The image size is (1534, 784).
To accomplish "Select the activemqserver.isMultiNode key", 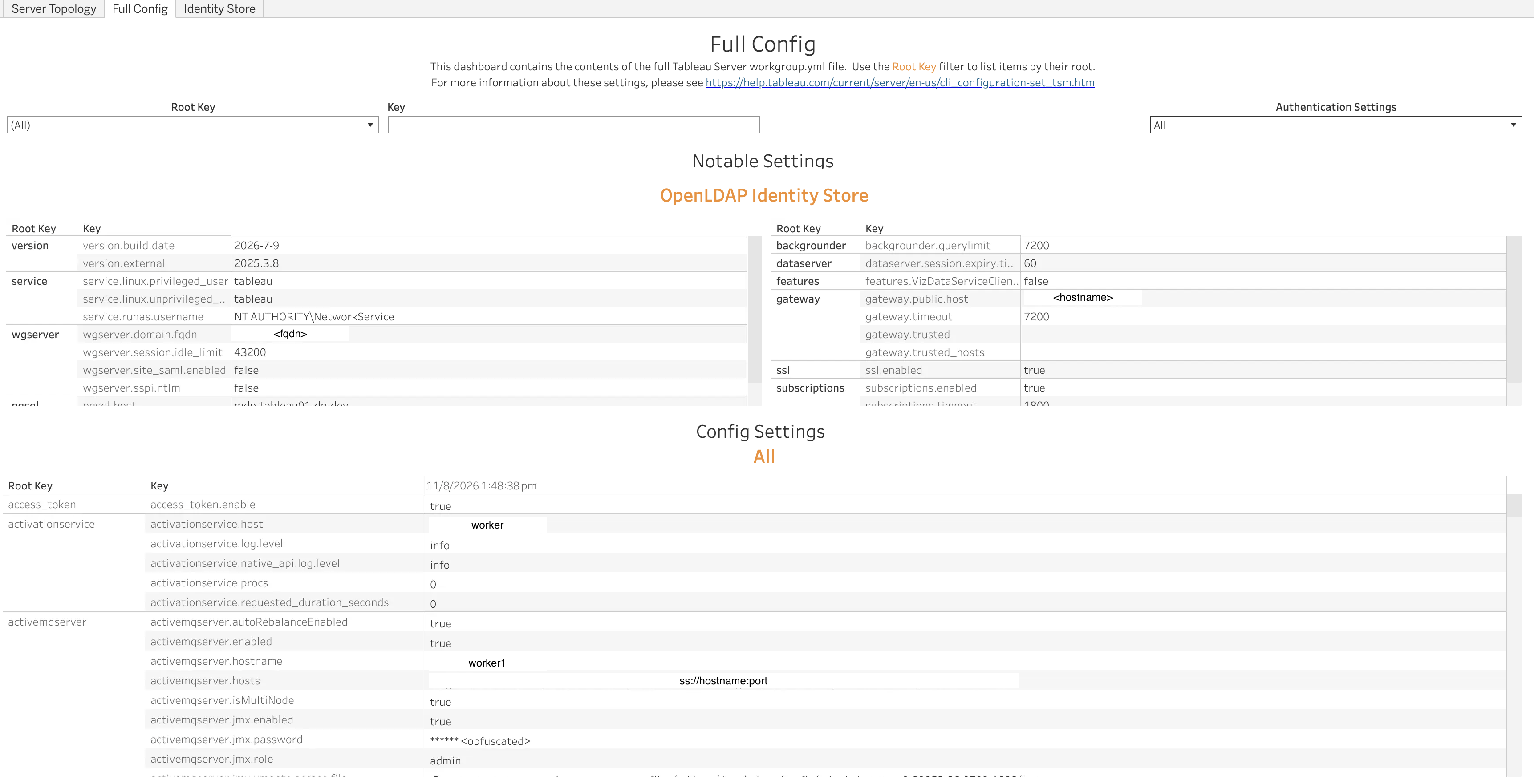I will pyautogui.click(x=222, y=701).
